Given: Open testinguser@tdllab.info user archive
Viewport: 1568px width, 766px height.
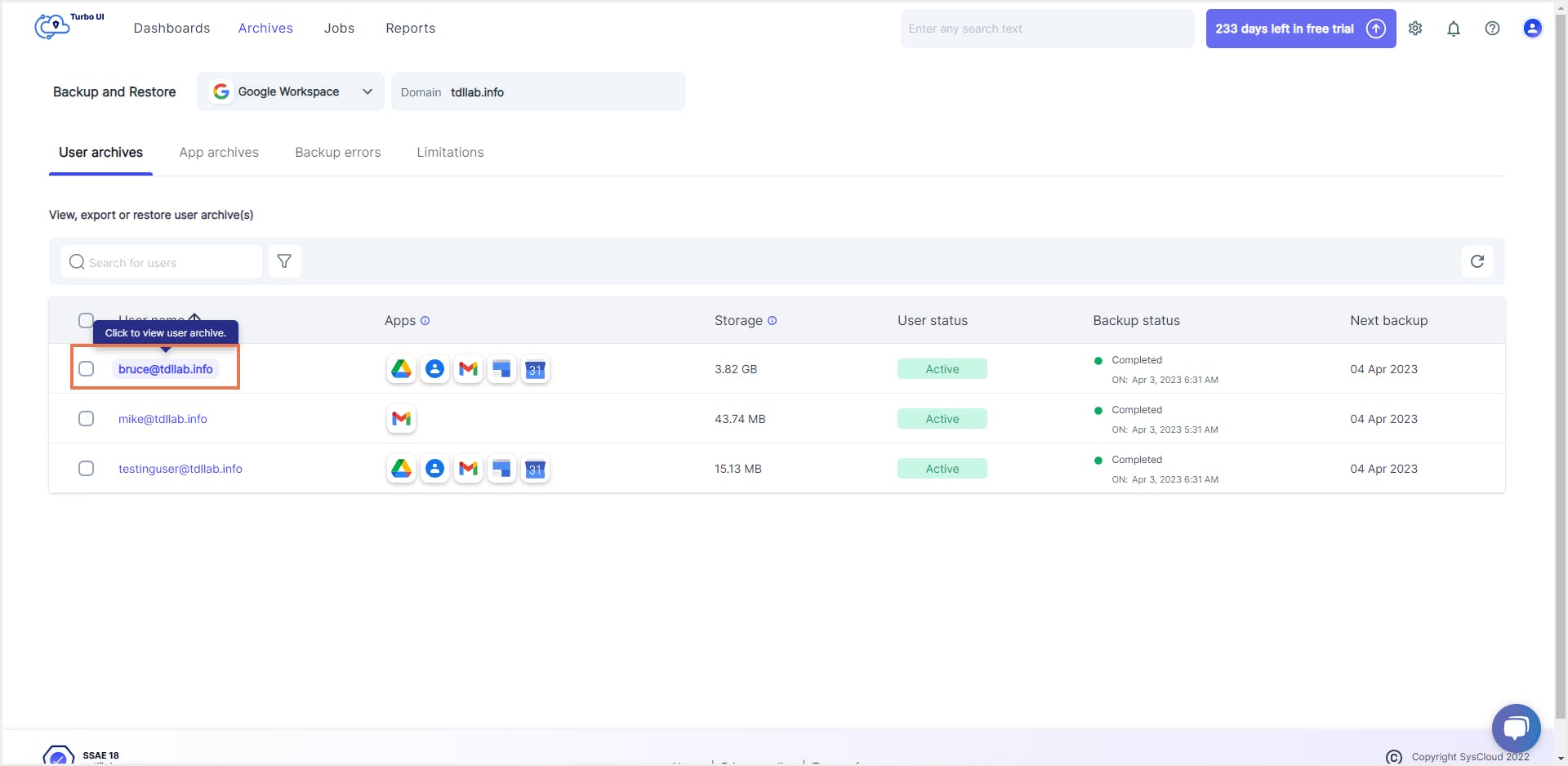Looking at the screenshot, I should tap(180, 469).
